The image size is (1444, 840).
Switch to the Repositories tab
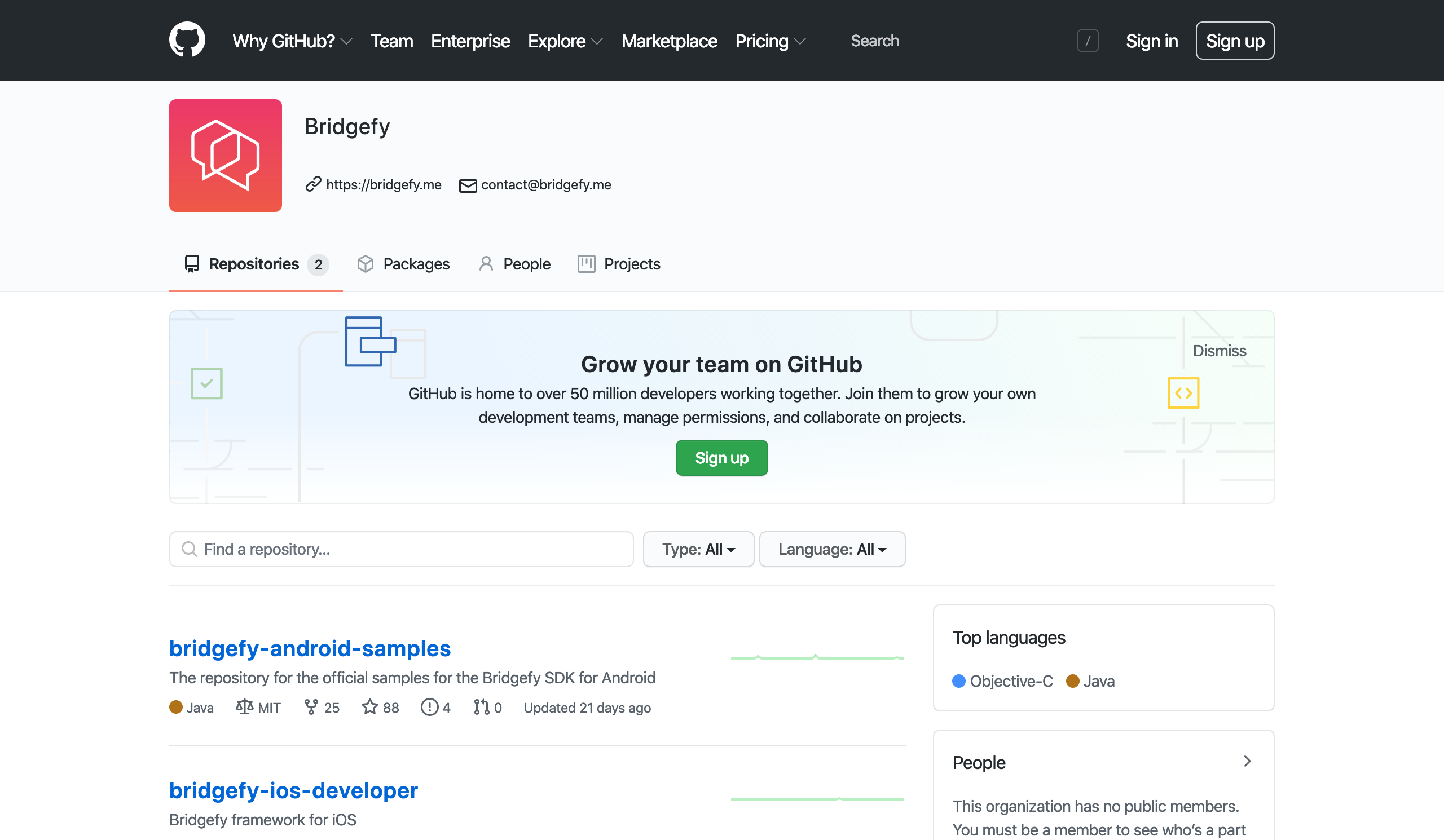point(256,264)
